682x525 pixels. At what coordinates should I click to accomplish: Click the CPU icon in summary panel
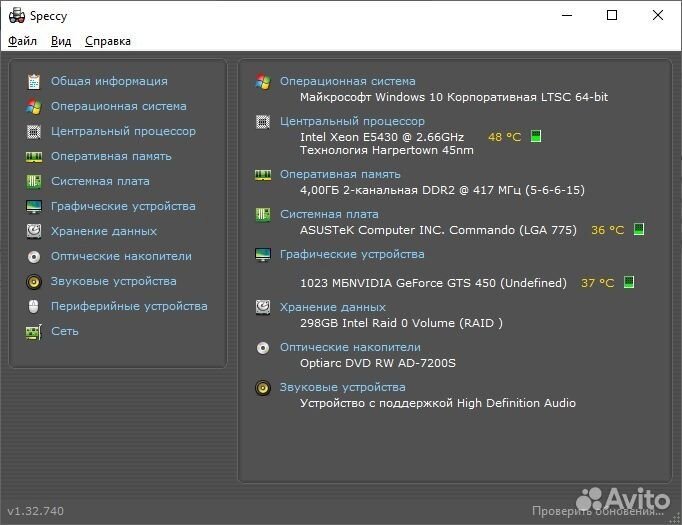(x=263, y=122)
